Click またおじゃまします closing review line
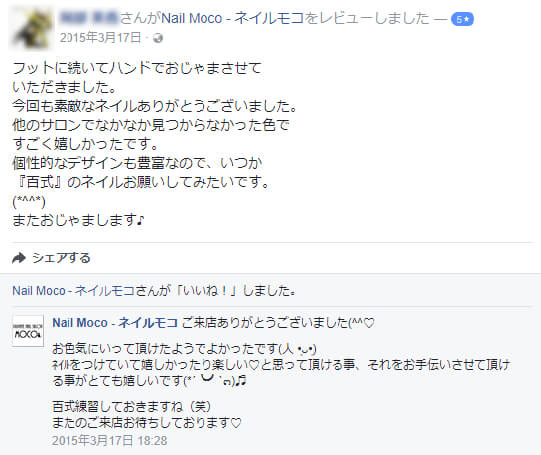 78,220
